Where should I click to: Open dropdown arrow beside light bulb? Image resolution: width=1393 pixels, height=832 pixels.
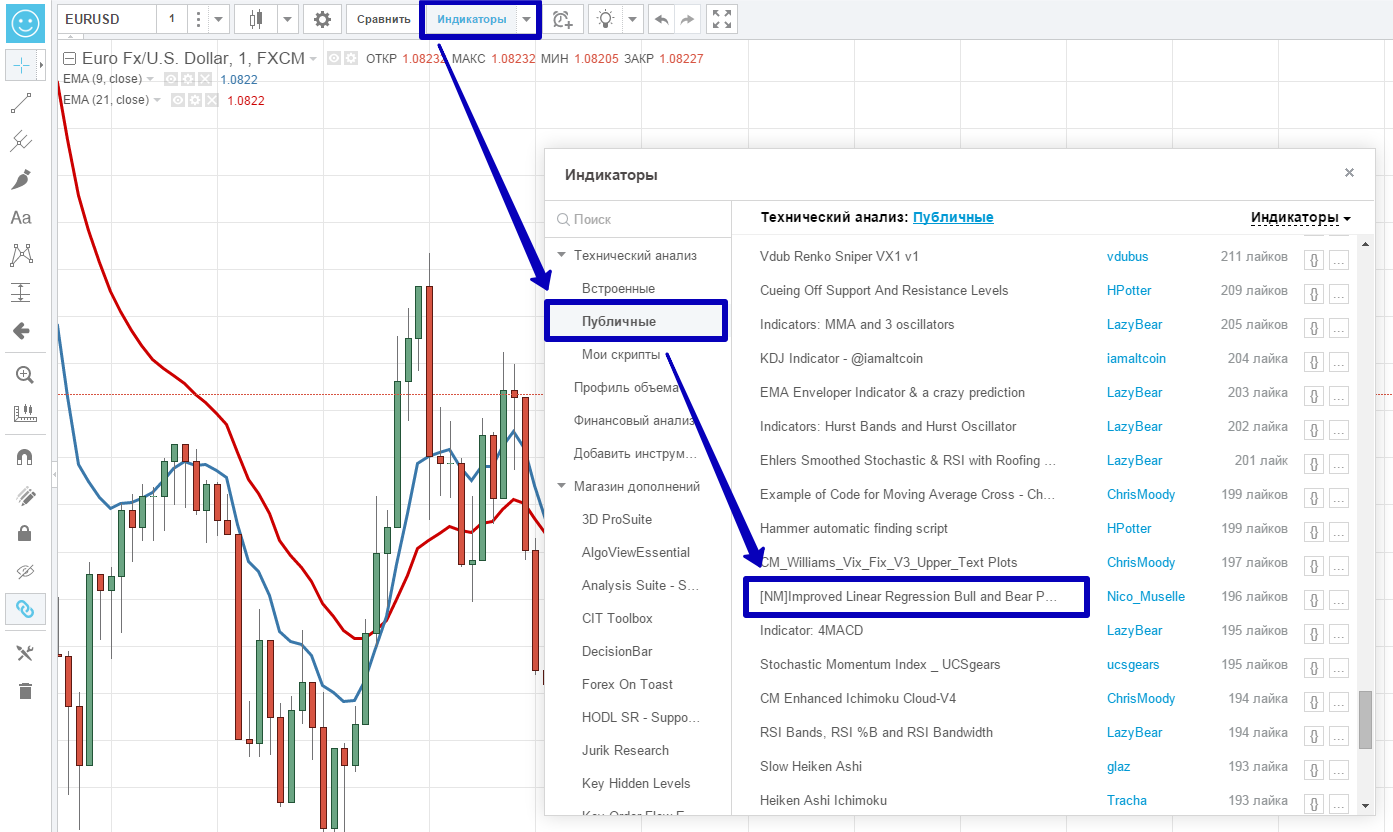(633, 19)
